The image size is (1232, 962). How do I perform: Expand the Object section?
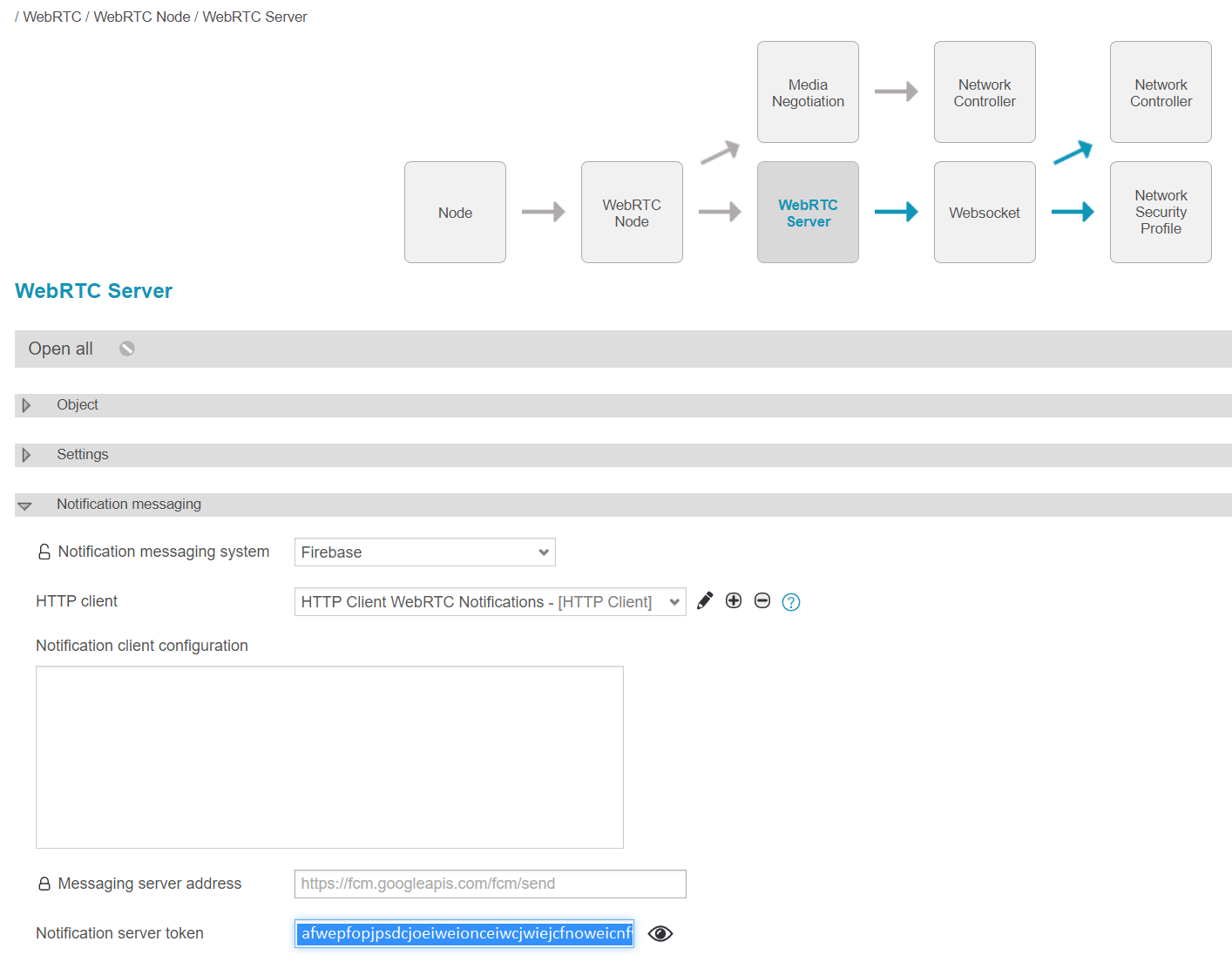[x=27, y=405]
